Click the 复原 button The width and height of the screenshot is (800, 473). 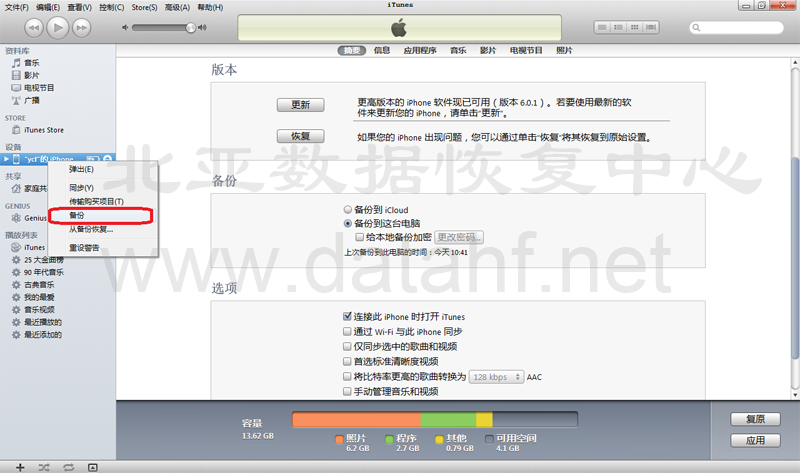[755, 419]
